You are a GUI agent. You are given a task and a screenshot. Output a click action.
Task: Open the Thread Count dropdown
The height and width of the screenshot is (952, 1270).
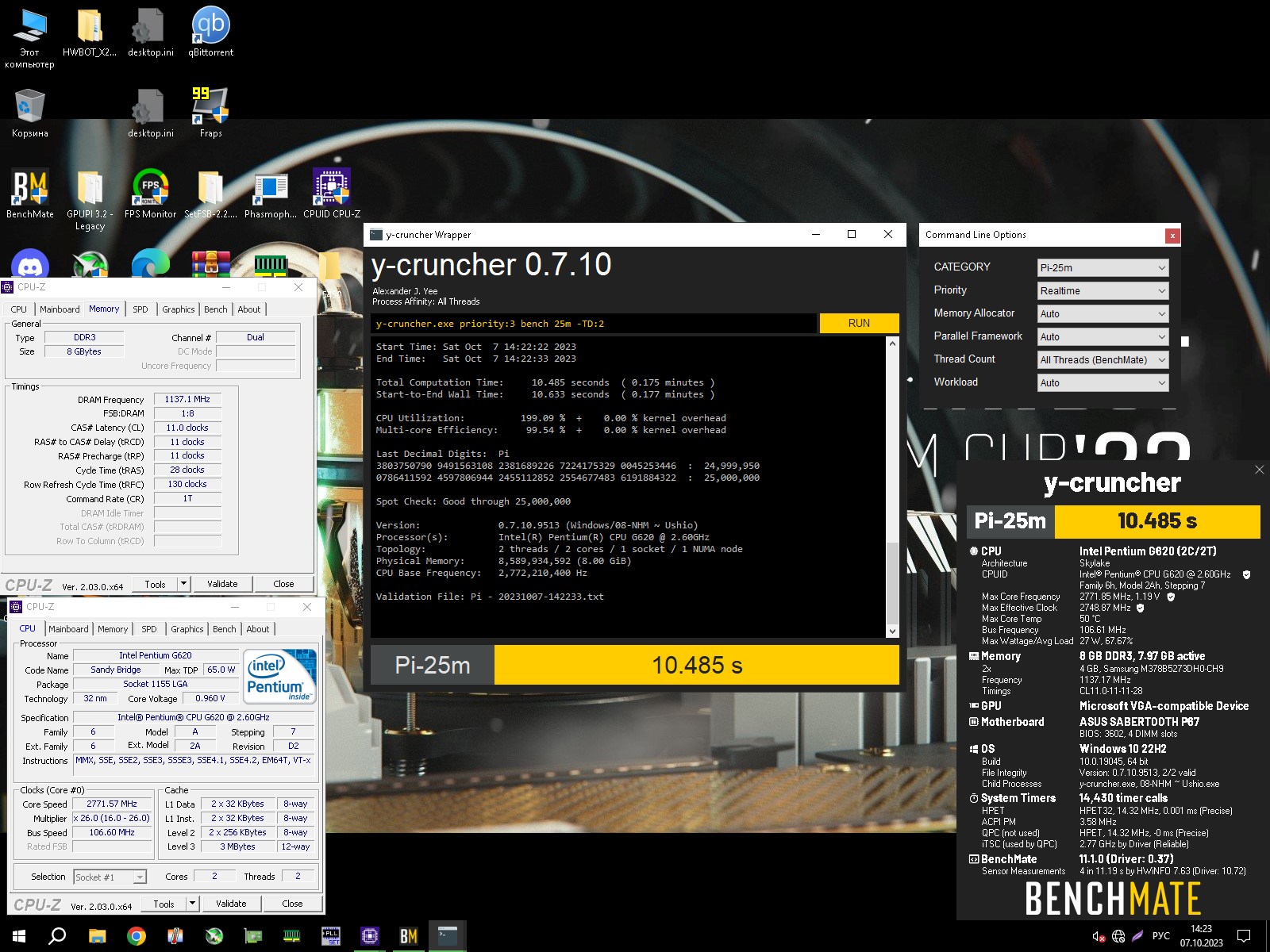(1103, 359)
